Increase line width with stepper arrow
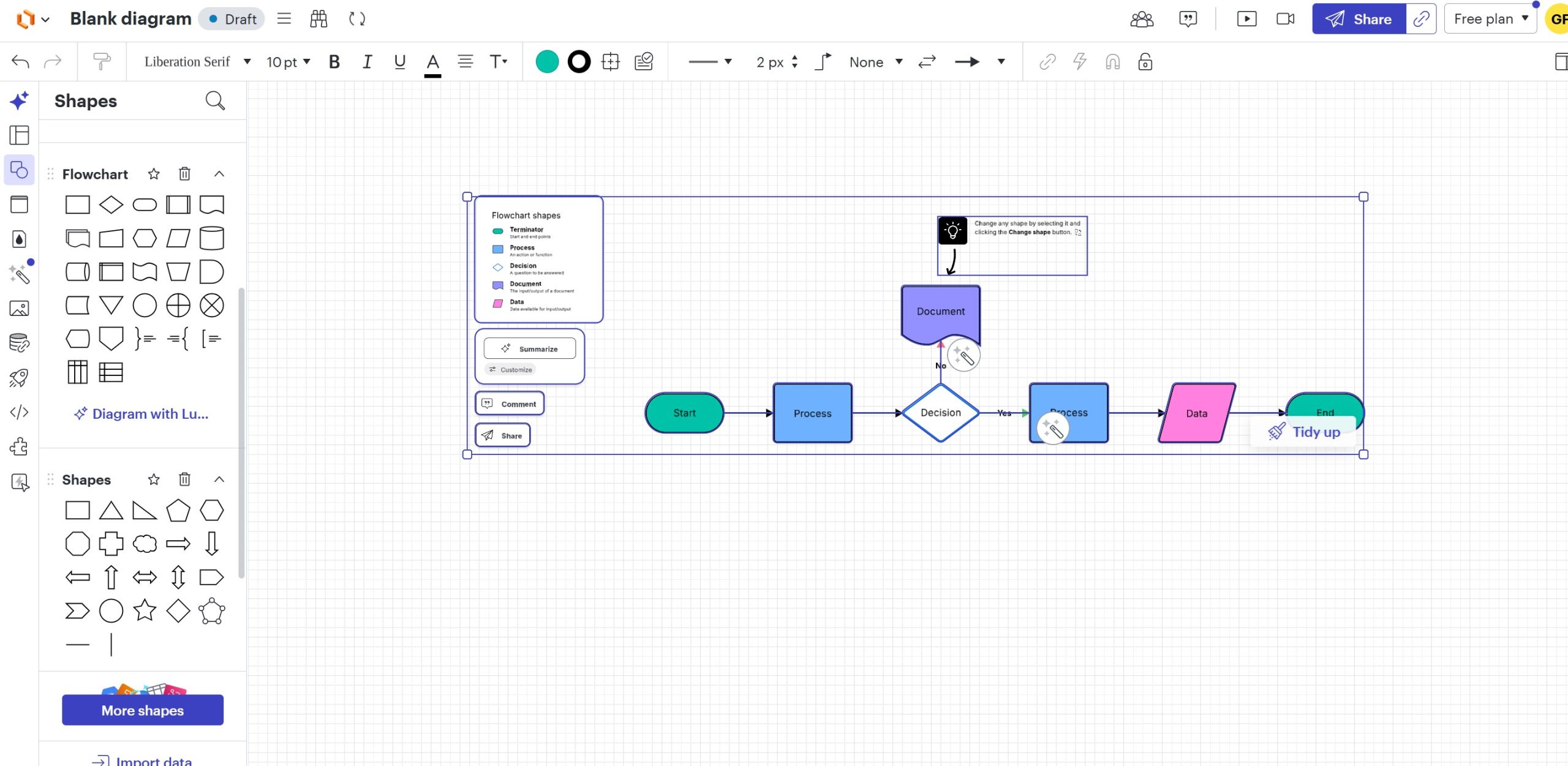1568x766 pixels. (x=794, y=58)
